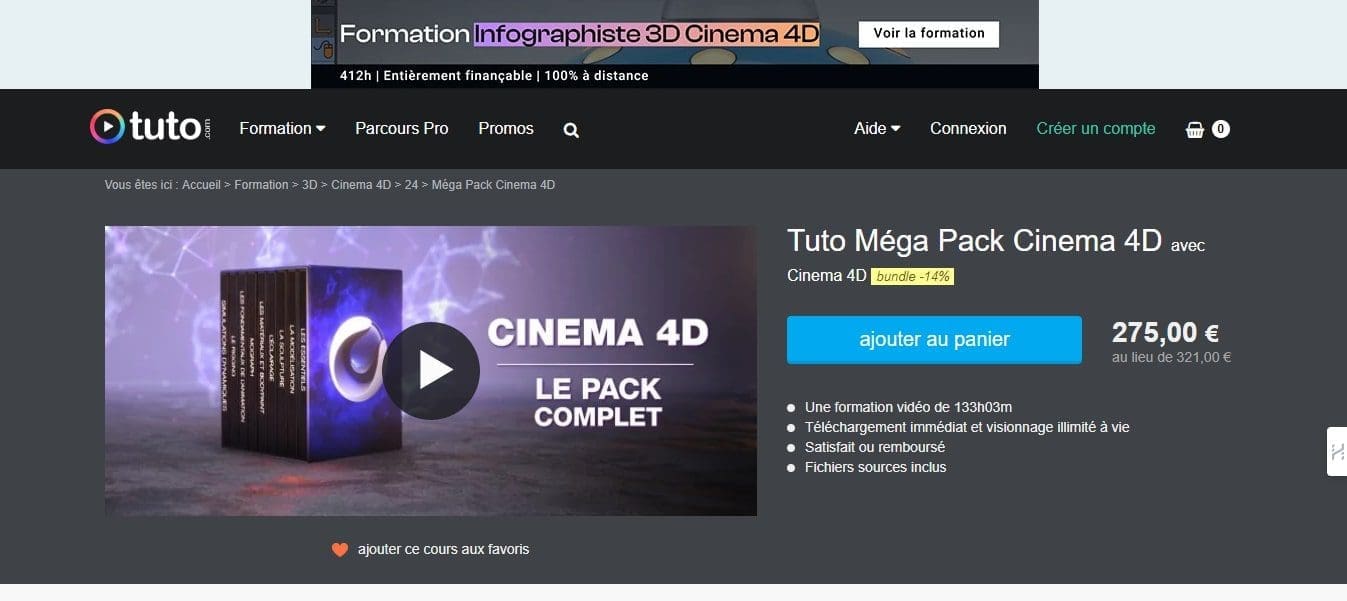
Task: Go to the Connexion page
Action: [x=968, y=128]
